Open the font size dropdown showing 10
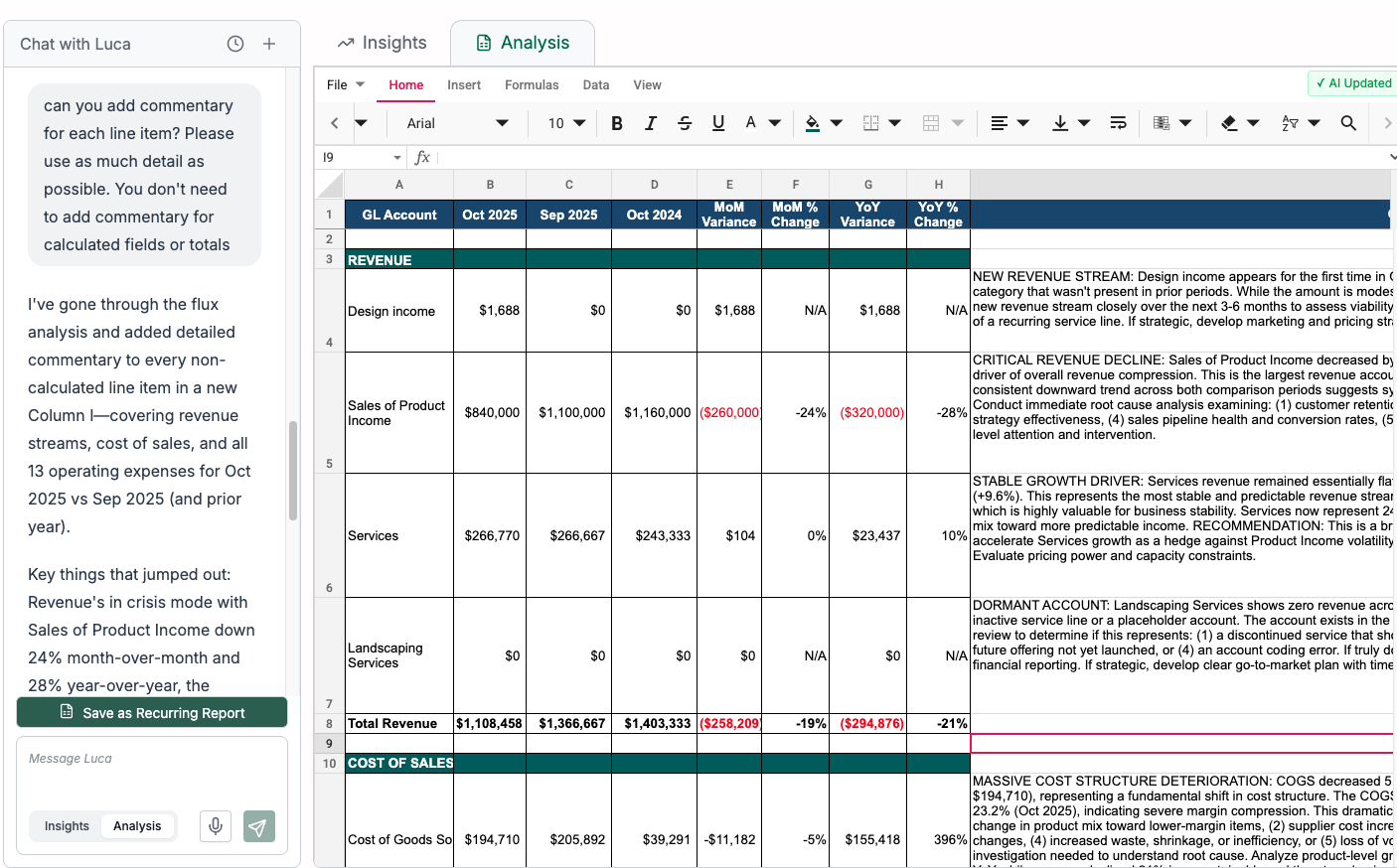This screenshot has height=868, width=1397. pos(565,122)
